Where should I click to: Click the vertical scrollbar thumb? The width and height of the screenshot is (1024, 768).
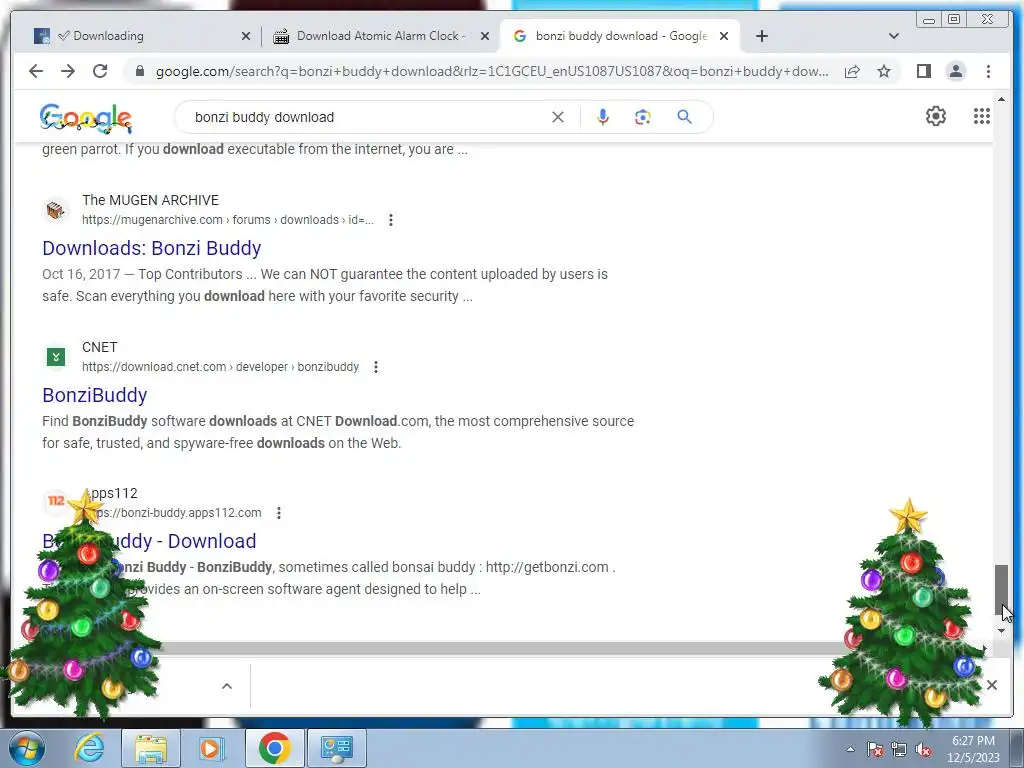(x=1001, y=589)
